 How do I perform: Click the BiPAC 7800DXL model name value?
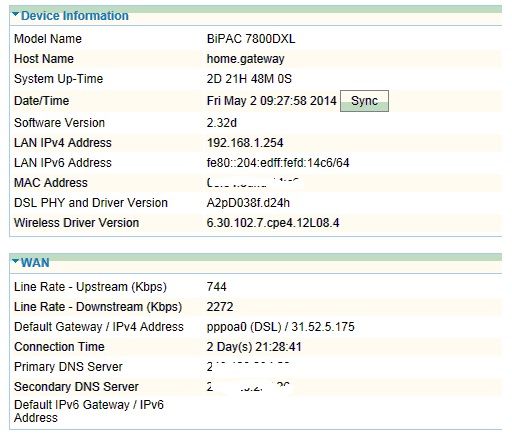251,39
